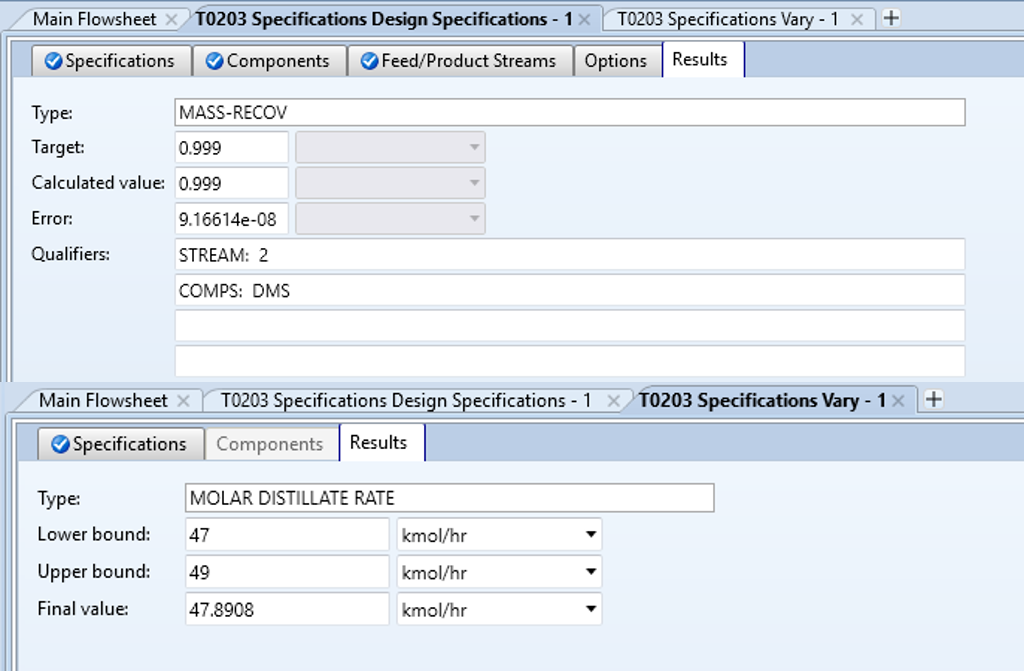Switch to the Feed/Product Streams tab
This screenshot has width=1024, height=671.
[459, 61]
